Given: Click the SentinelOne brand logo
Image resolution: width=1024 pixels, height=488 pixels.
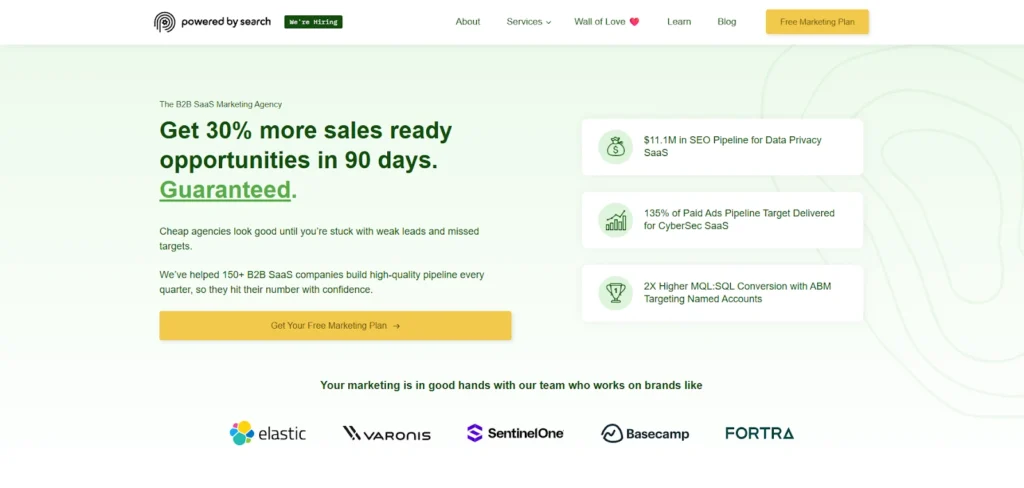Looking at the screenshot, I should coord(515,432).
